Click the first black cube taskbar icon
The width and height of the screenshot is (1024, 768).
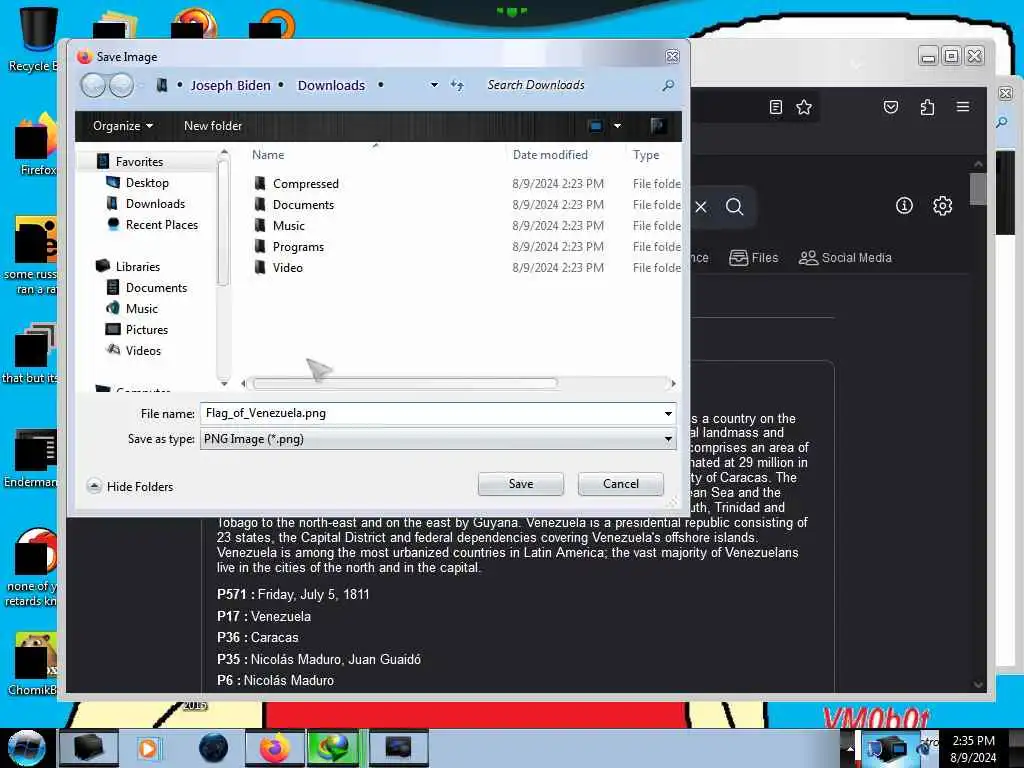pos(88,748)
